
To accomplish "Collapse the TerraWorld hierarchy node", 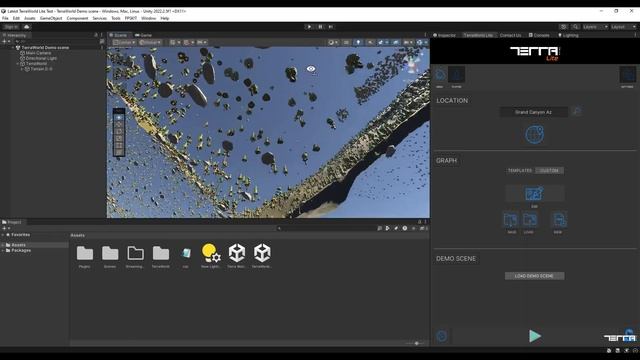I will pos(18,64).
